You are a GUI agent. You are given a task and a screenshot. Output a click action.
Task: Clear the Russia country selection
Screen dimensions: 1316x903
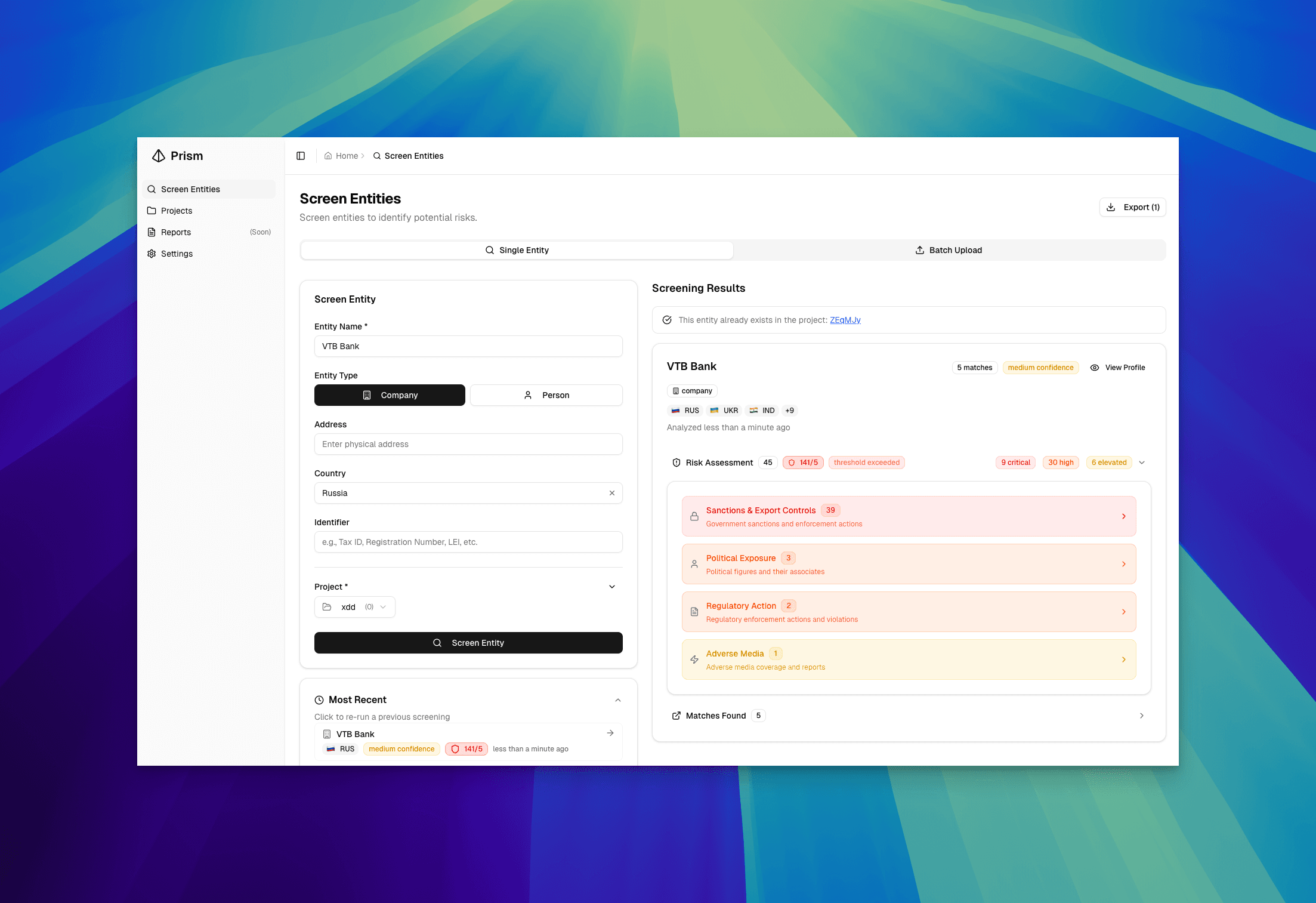[612, 493]
